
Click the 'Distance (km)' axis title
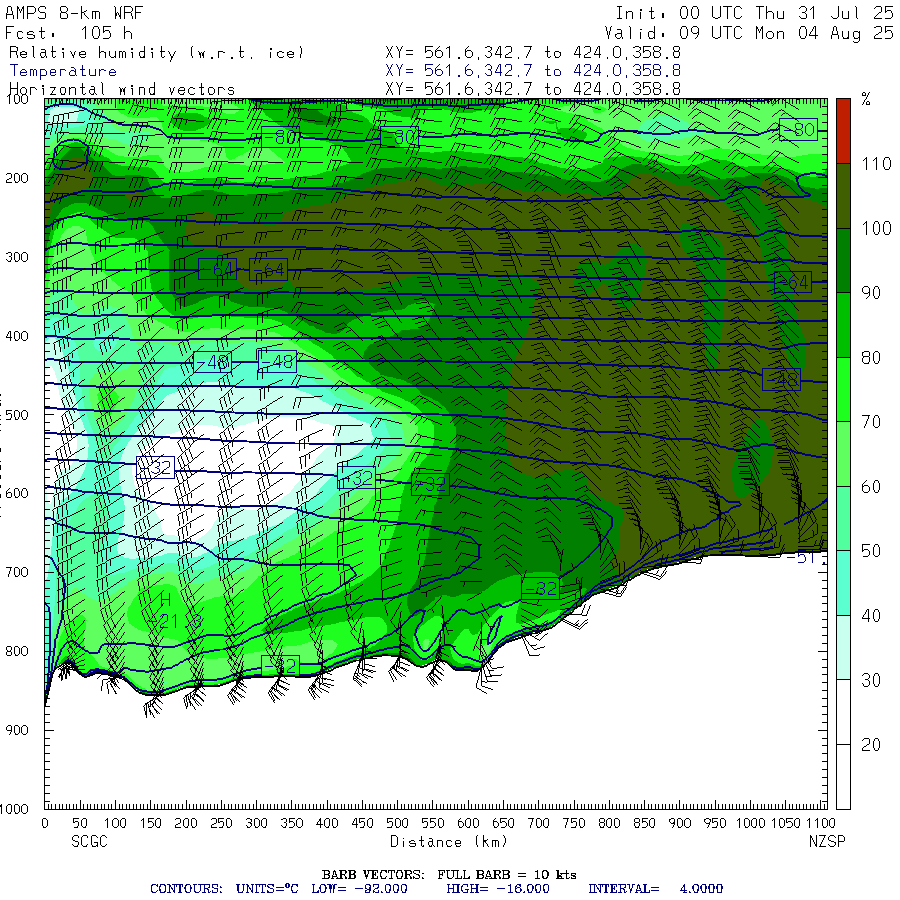[x=449, y=841]
